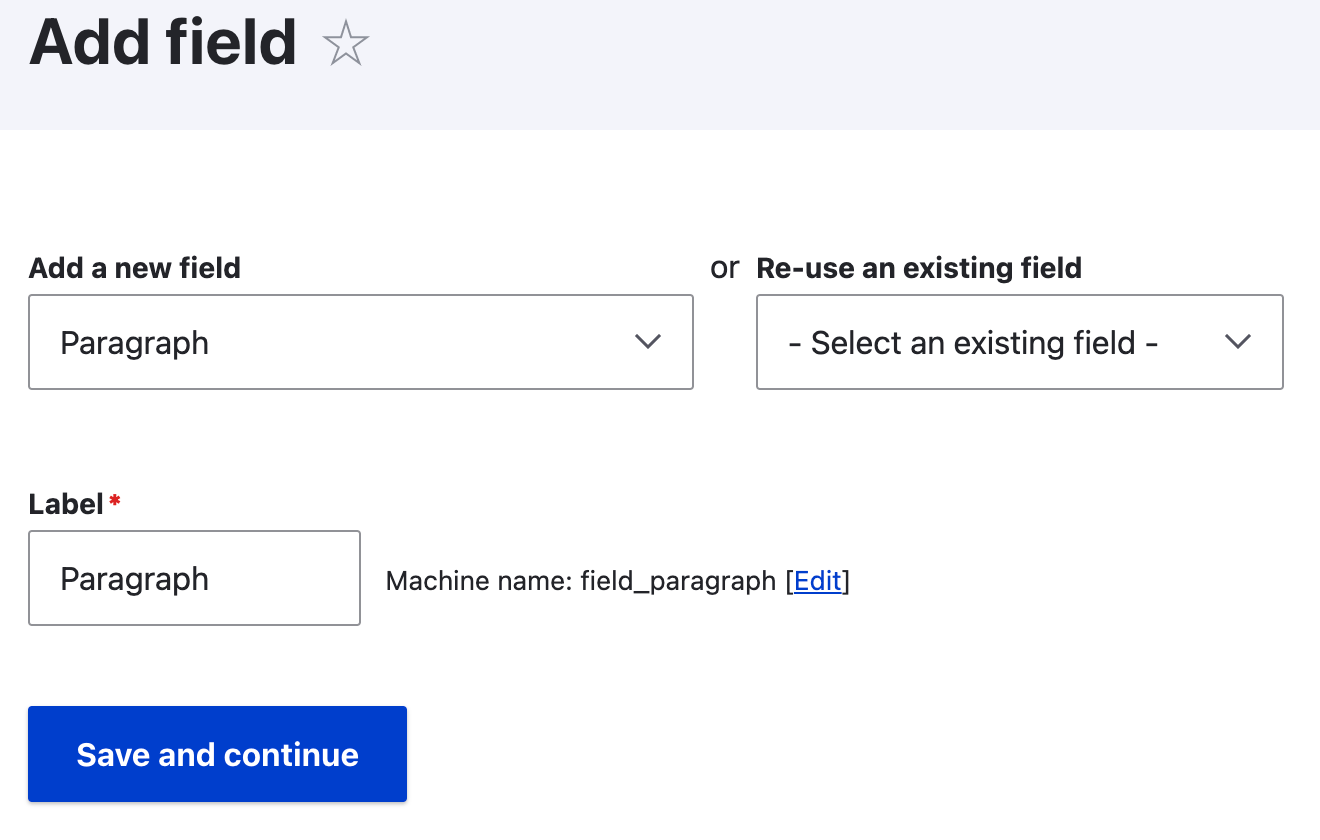The width and height of the screenshot is (1320, 840).
Task: Click the chevron on the Paragraph field selector
Action: click(x=648, y=342)
